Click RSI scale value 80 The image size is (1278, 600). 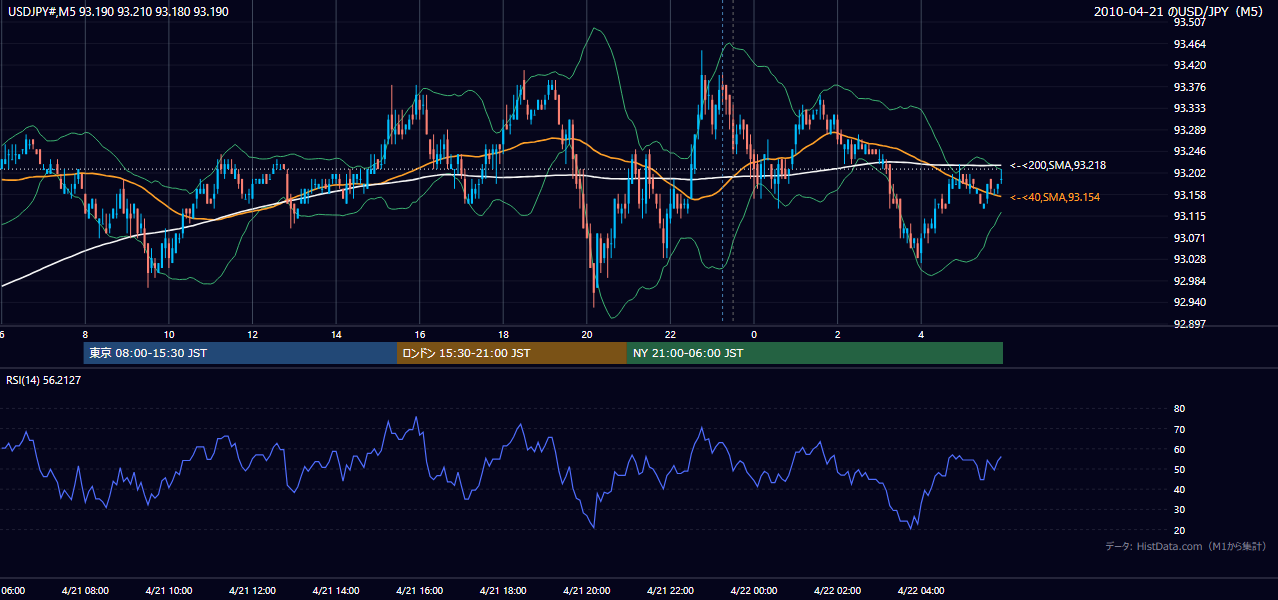pos(1179,409)
